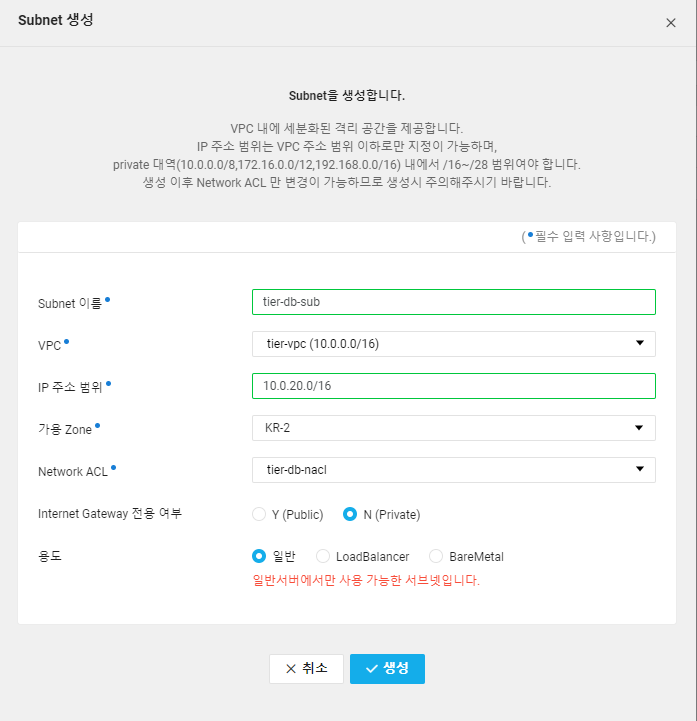
Task: Click the 생성 create button
Action: 387,669
